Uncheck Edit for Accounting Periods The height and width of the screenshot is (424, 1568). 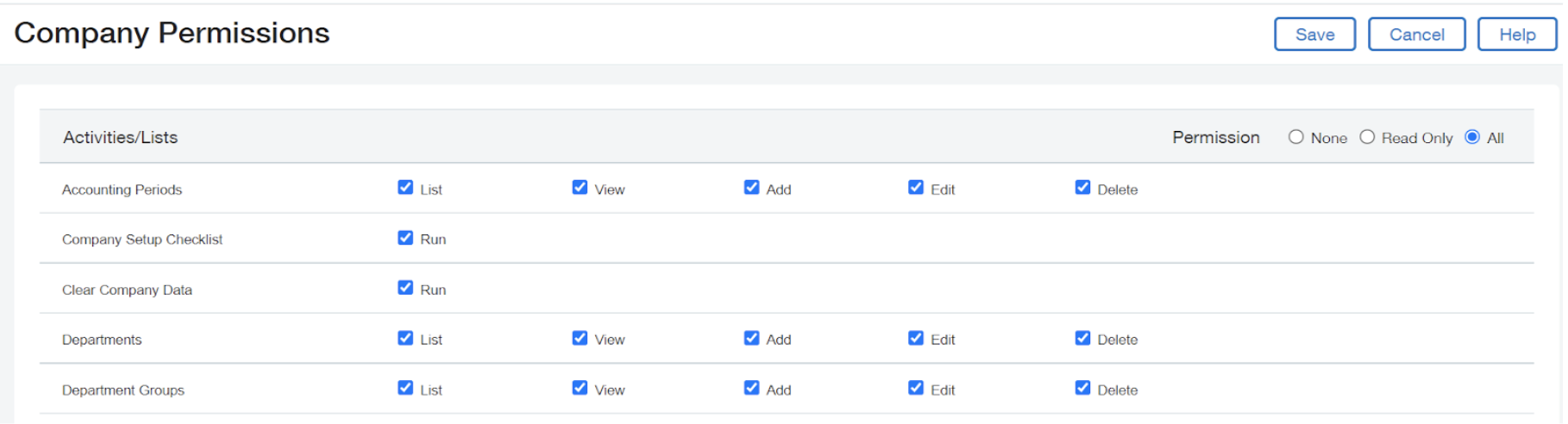(x=916, y=188)
